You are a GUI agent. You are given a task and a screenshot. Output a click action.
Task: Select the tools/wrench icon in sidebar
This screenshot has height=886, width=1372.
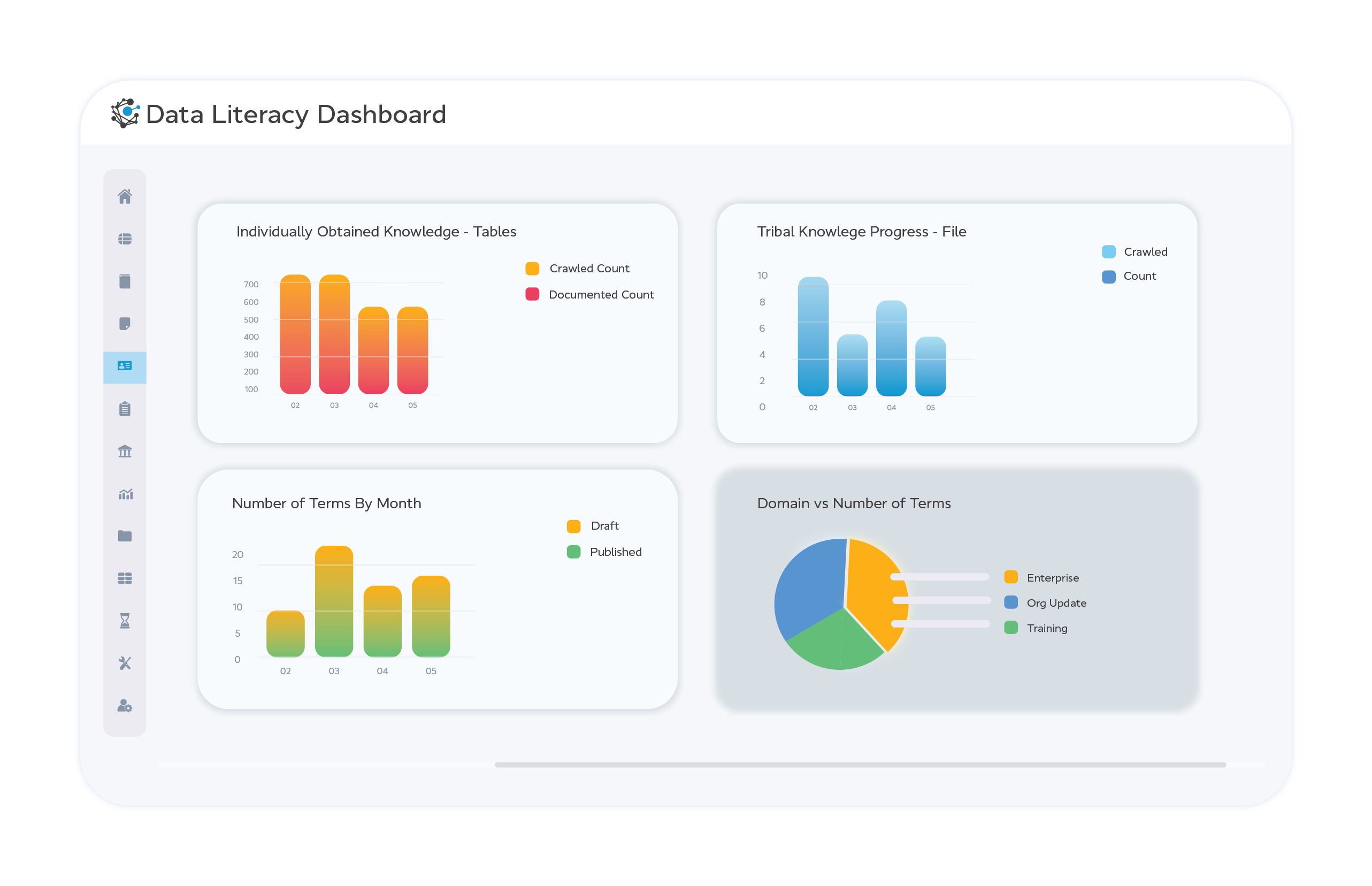[x=125, y=663]
